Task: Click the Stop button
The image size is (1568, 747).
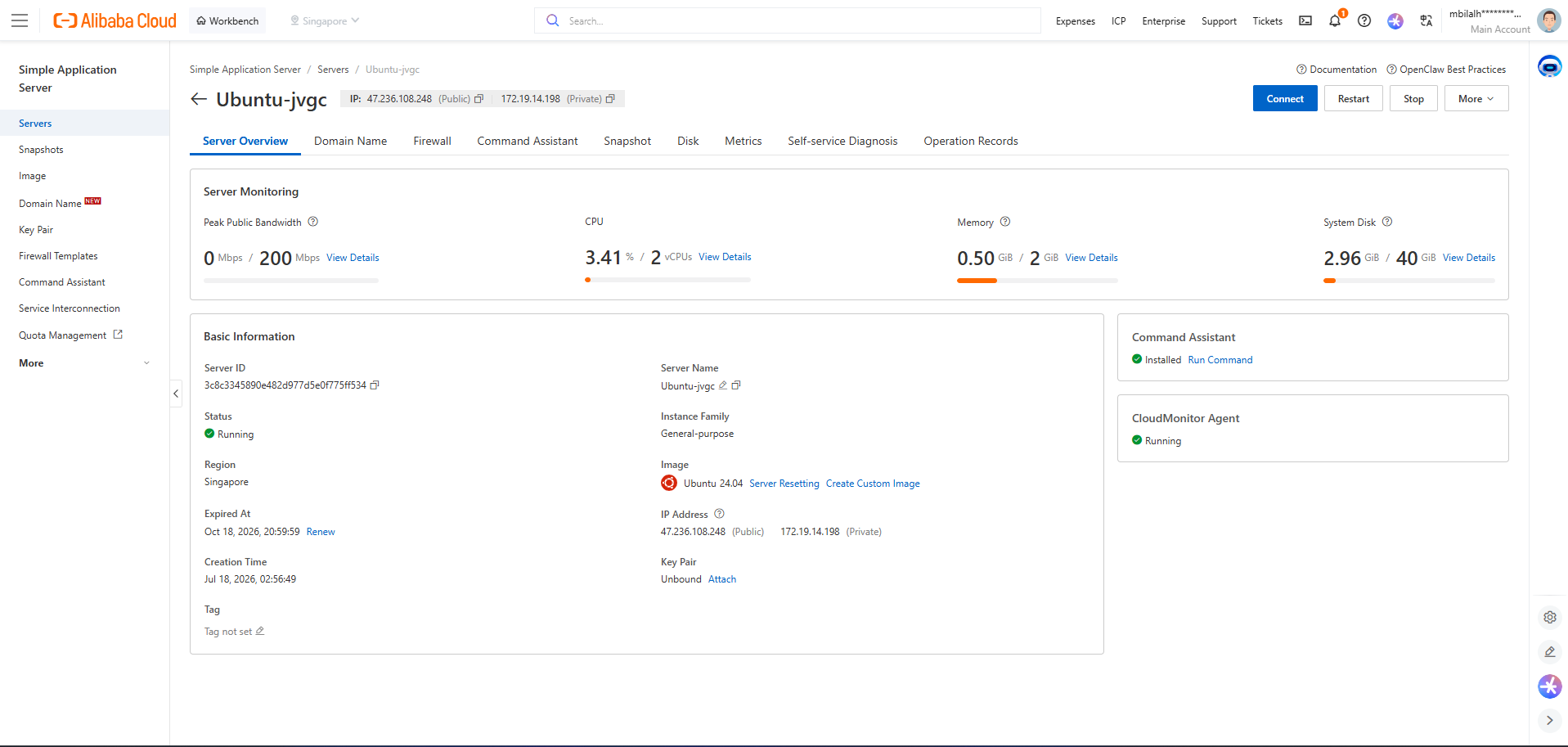Action: tap(1413, 99)
